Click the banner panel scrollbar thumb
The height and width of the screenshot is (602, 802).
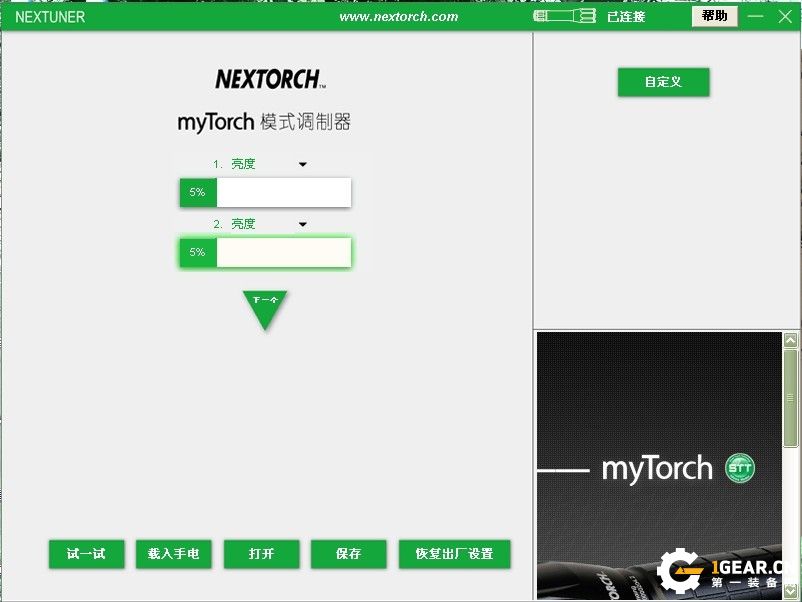point(791,398)
